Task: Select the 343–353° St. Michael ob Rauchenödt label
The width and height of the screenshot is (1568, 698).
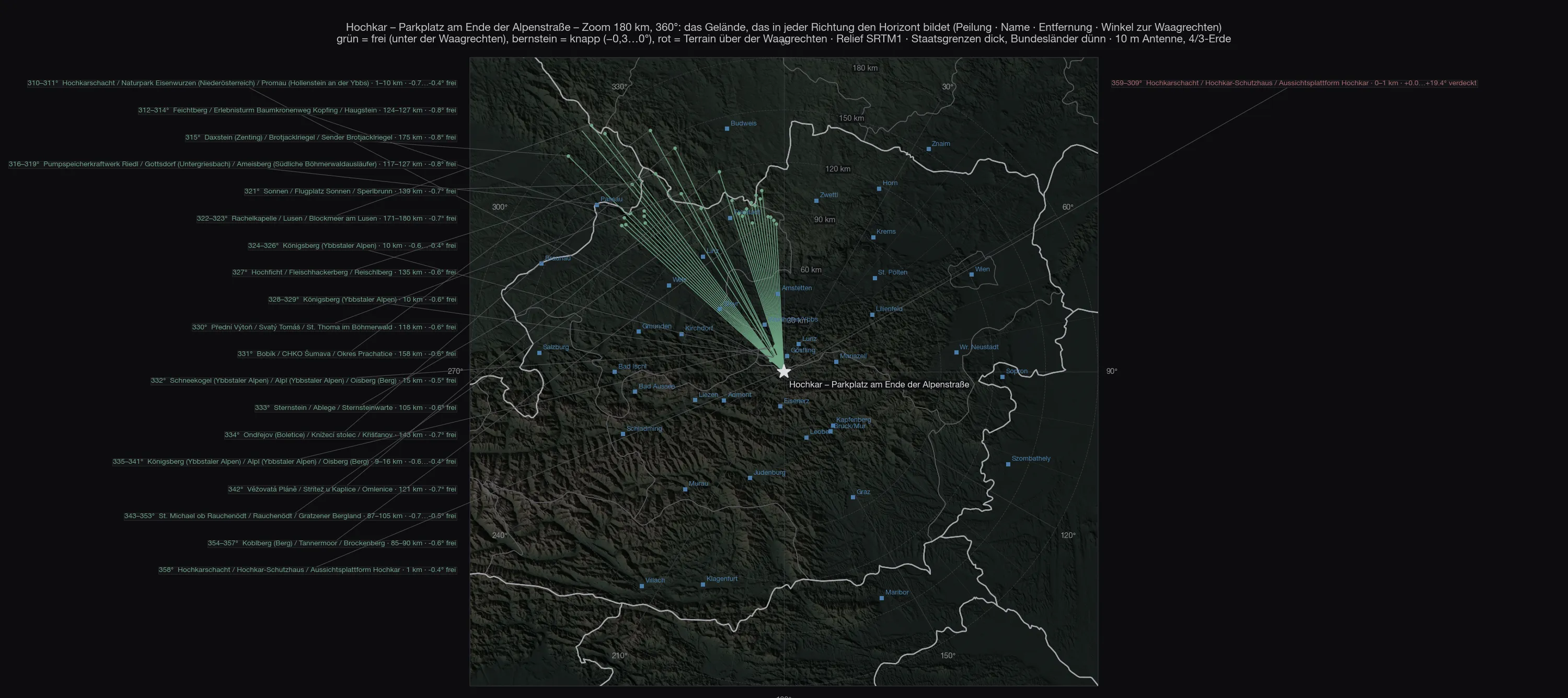Action: [x=291, y=516]
